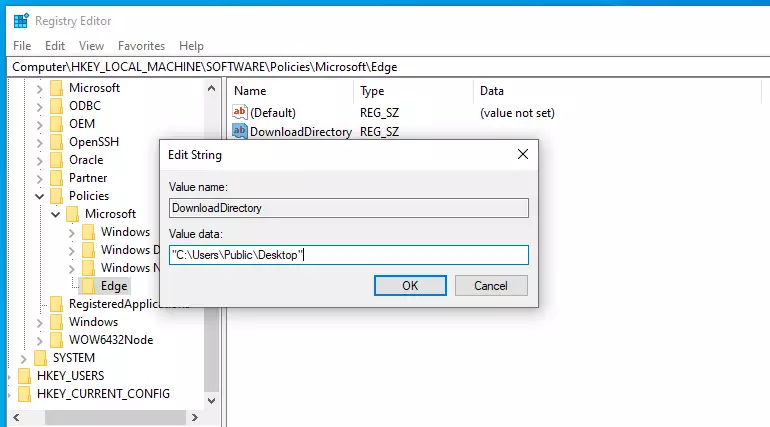Click the tree horizontal scroll left arrow
This screenshot has height=427, width=770.
17,418
